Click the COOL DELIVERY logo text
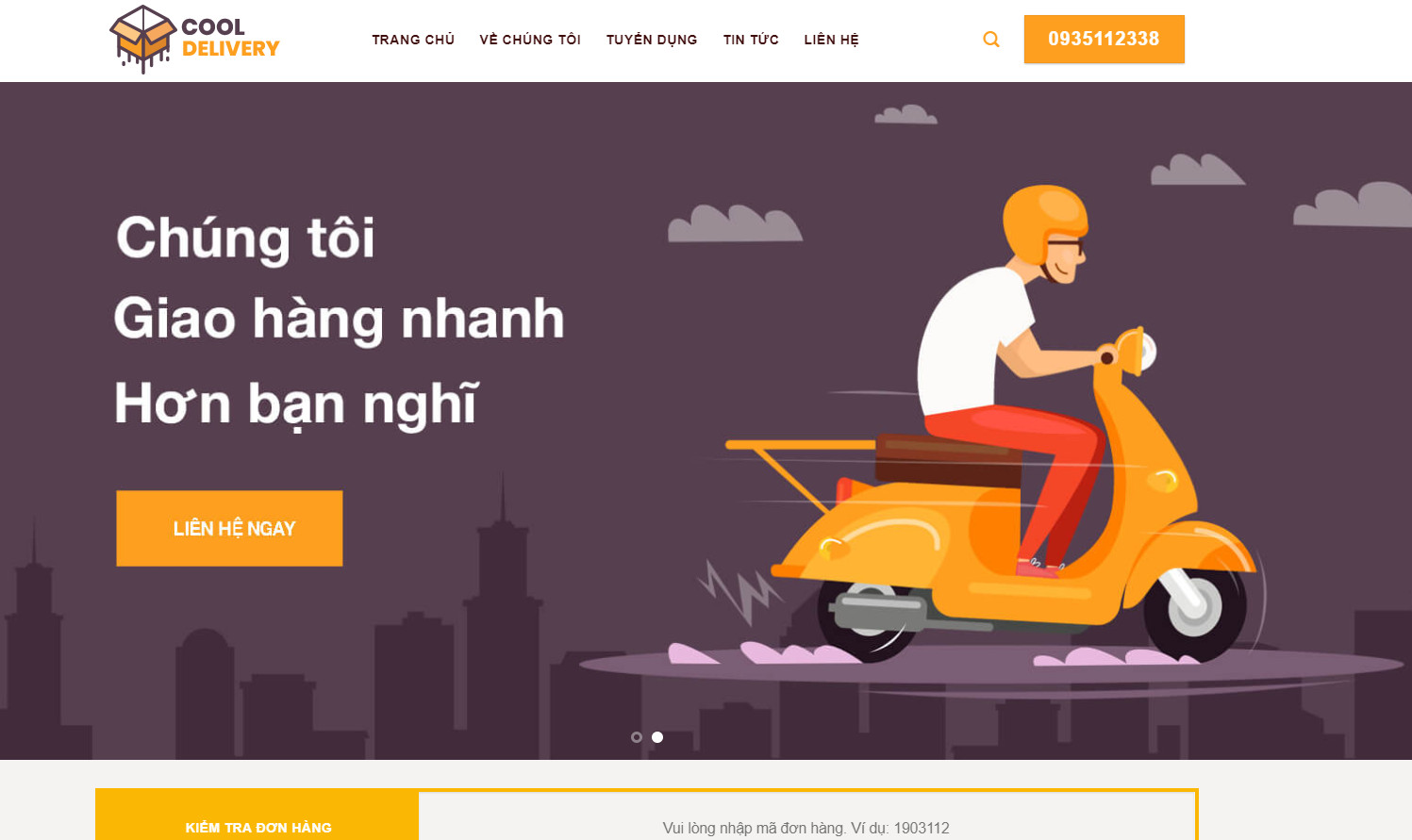1412x840 pixels. click(x=230, y=38)
